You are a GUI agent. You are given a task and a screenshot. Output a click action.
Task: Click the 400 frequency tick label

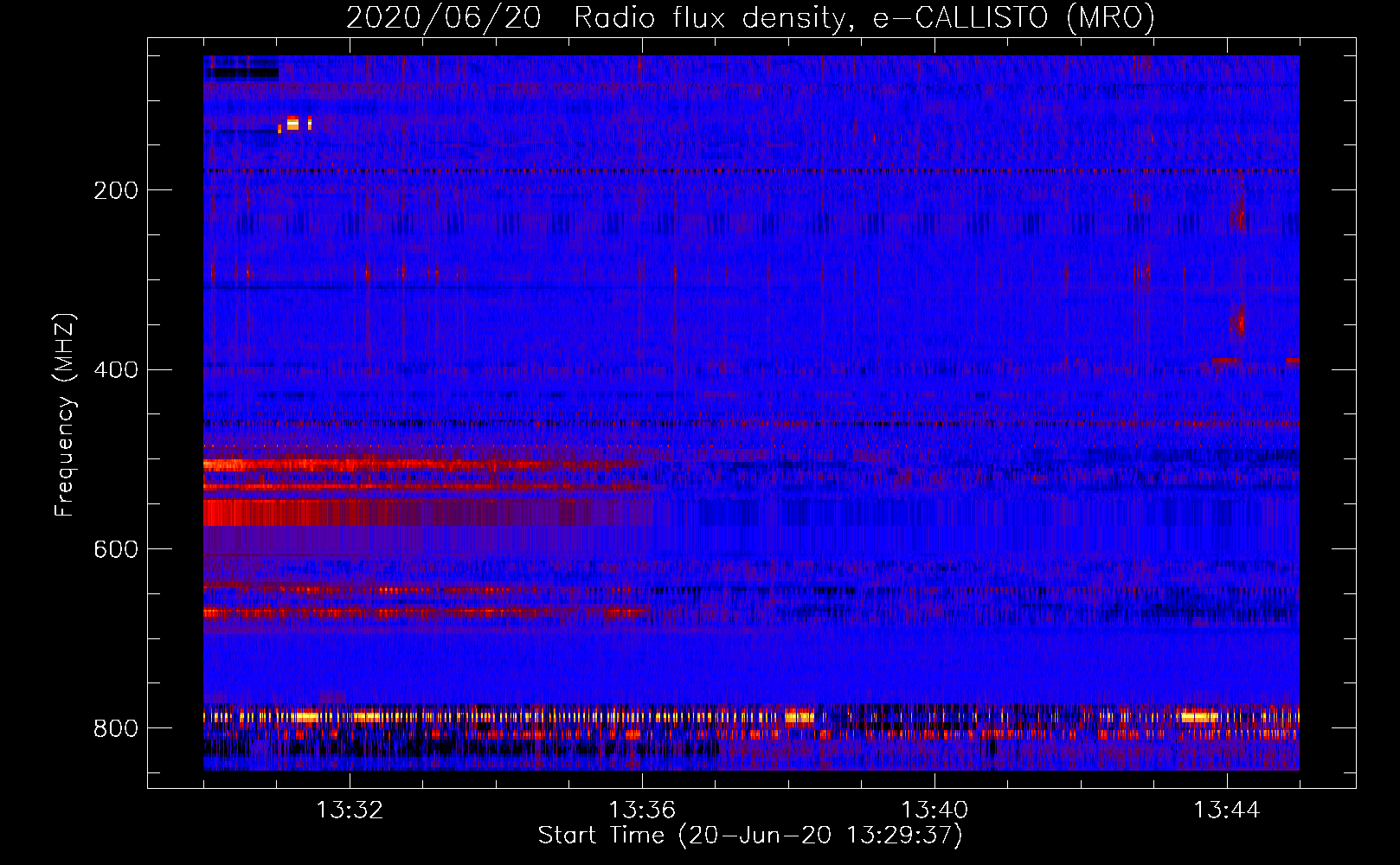116,370
